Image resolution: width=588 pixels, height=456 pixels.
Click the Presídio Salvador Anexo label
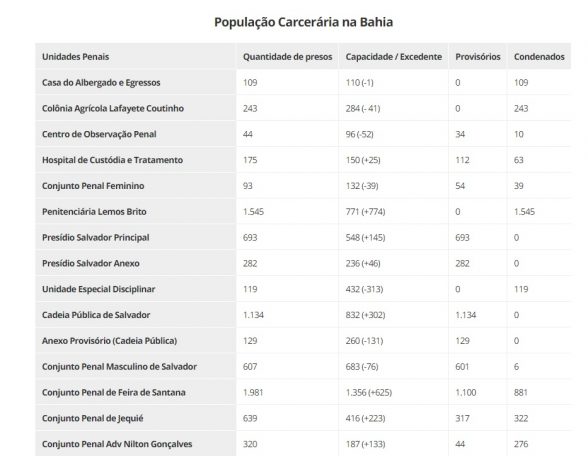coord(91,263)
